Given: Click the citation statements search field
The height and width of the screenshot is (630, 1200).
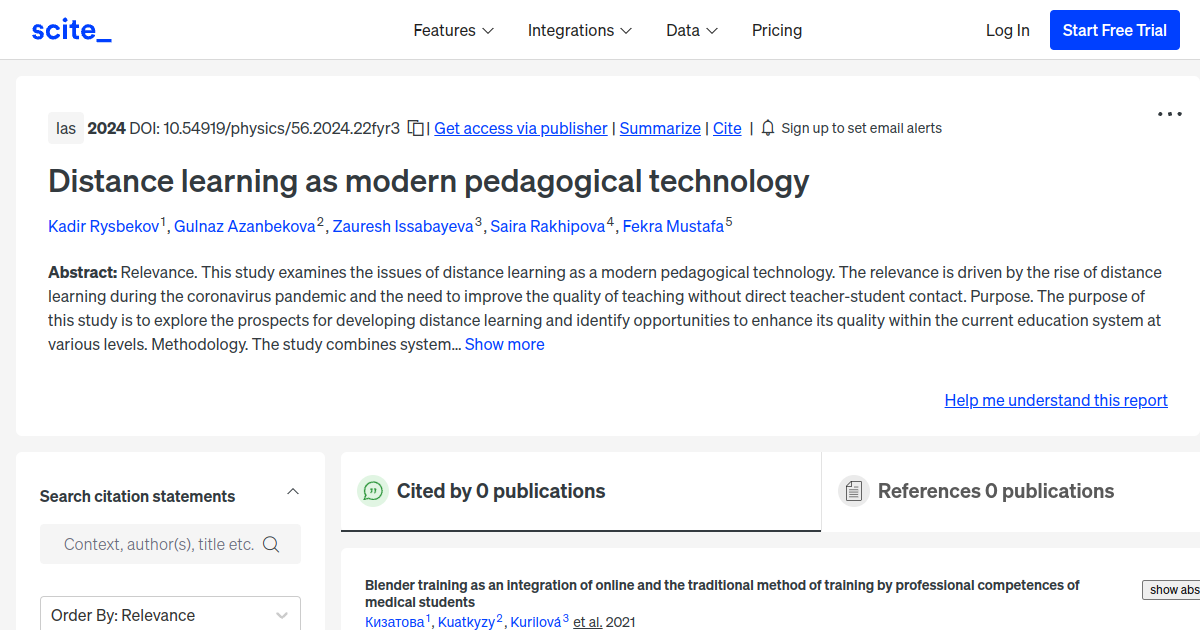Looking at the screenshot, I should [x=150, y=544].
